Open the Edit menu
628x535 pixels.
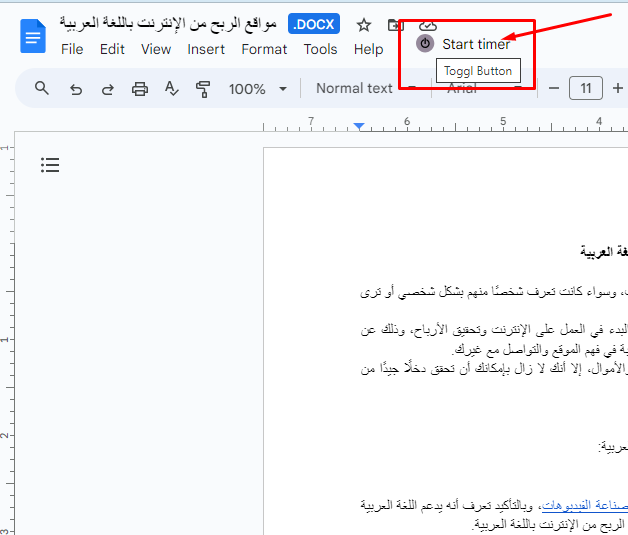112,49
